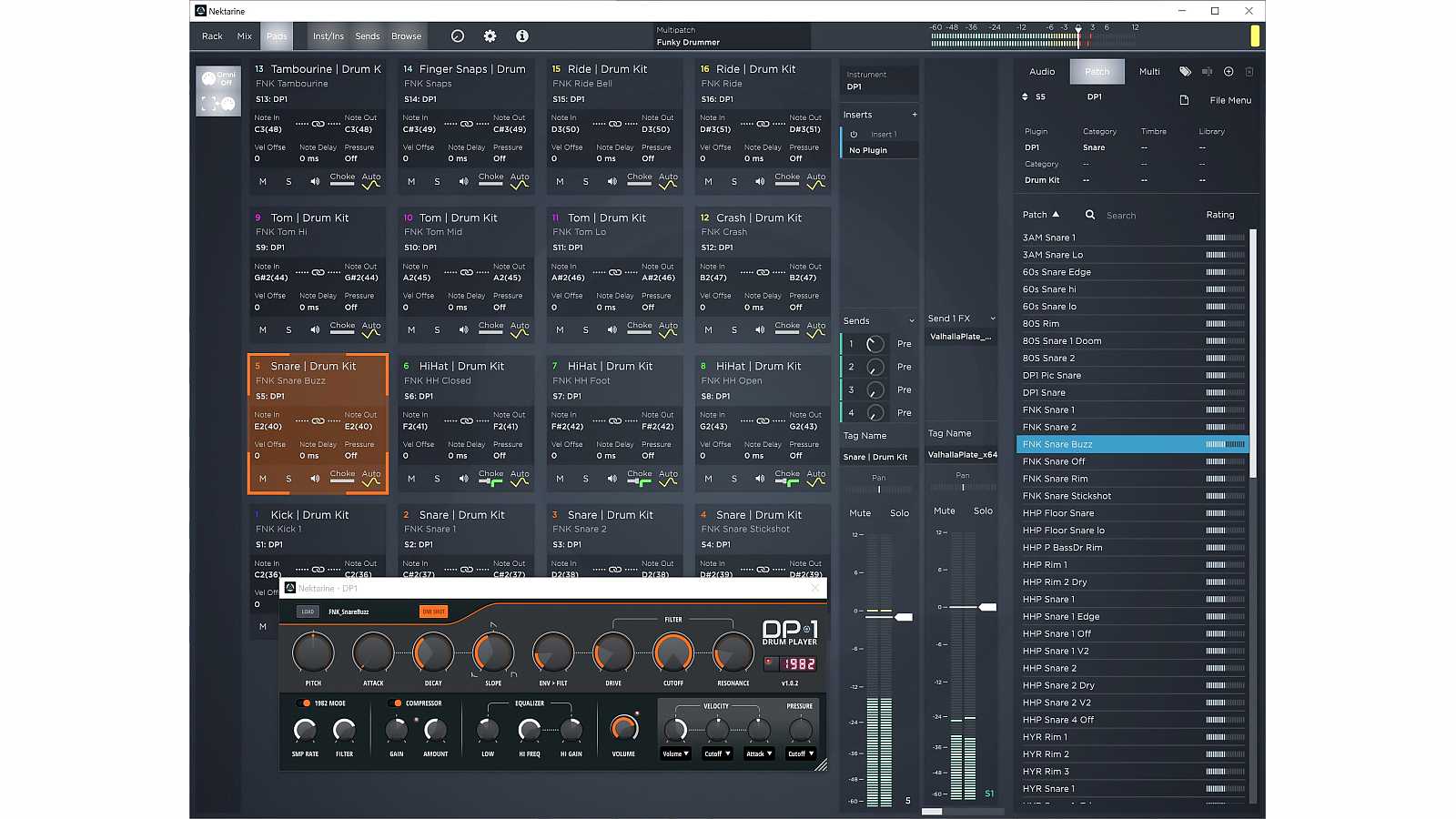Open the Send 1 Pre selector
Viewport: 1456px width, 819px height.
point(904,344)
